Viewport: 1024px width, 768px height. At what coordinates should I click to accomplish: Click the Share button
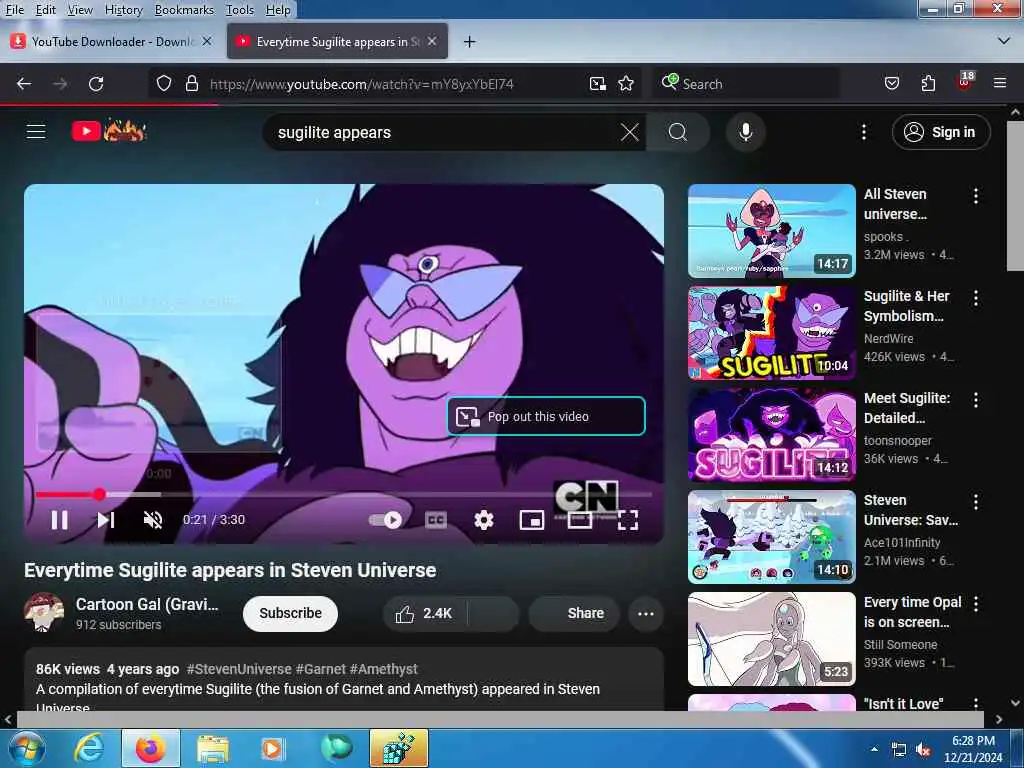pos(574,613)
